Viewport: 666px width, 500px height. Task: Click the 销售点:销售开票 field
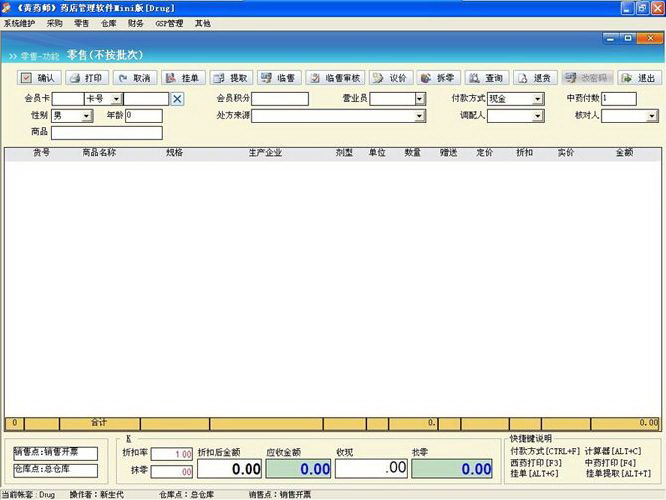(x=56, y=453)
